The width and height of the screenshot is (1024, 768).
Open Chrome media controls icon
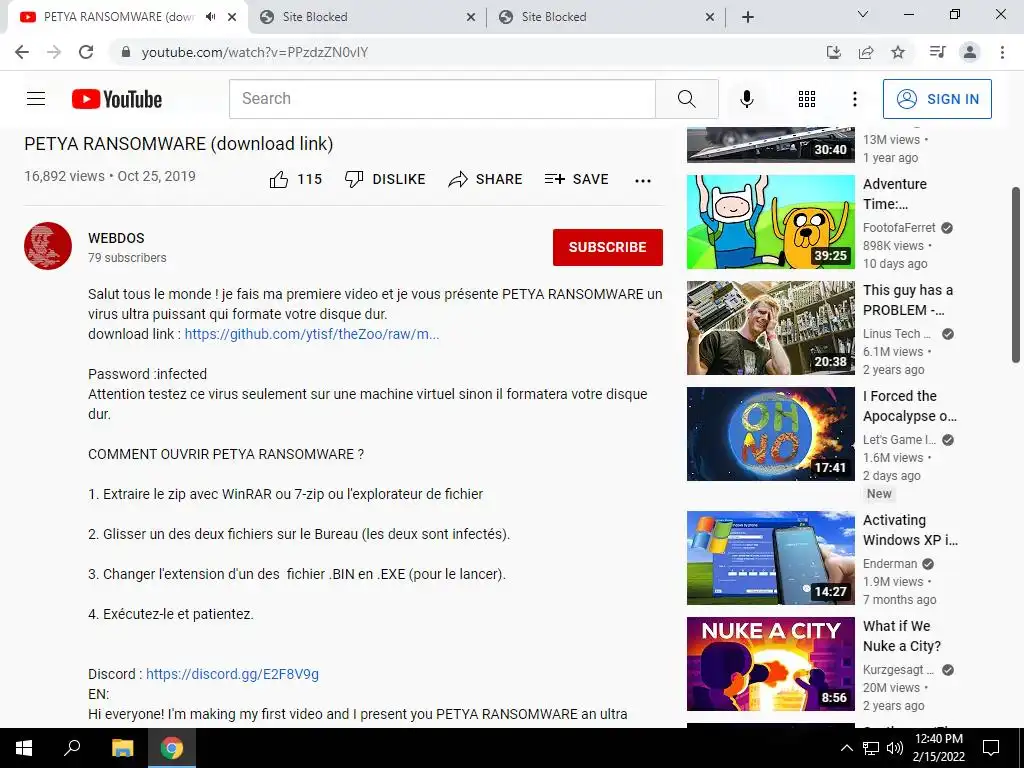(x=938, y=52)
